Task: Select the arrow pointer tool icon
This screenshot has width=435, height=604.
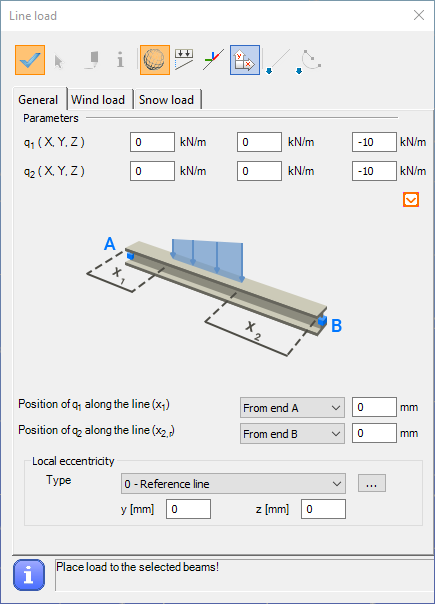Action: [59, 61]
